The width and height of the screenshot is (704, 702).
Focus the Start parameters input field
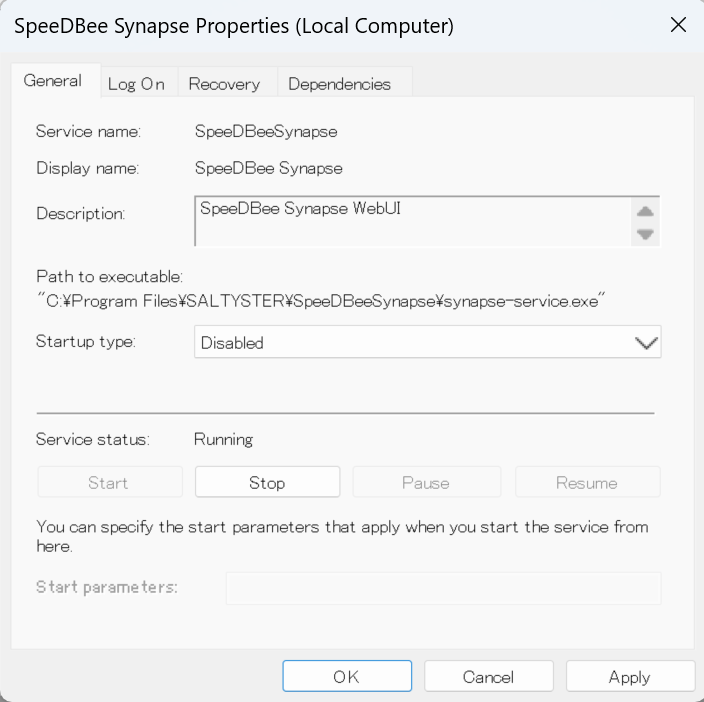click(443, 588)
